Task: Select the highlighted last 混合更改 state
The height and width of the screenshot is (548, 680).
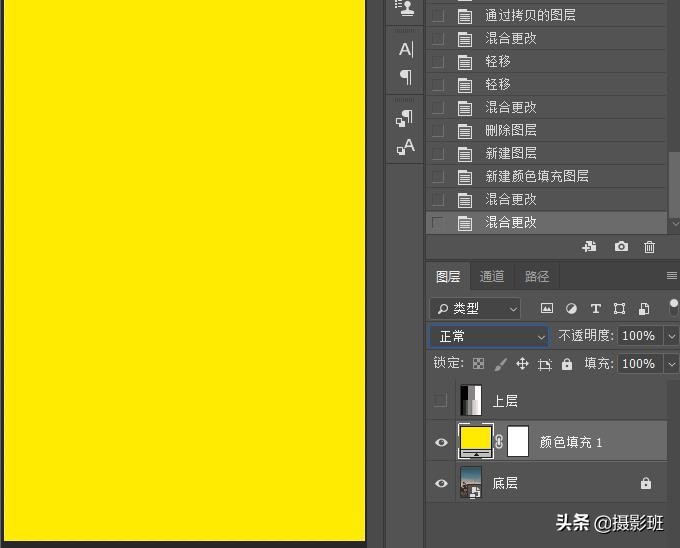Action: click(x=546, y=222)
